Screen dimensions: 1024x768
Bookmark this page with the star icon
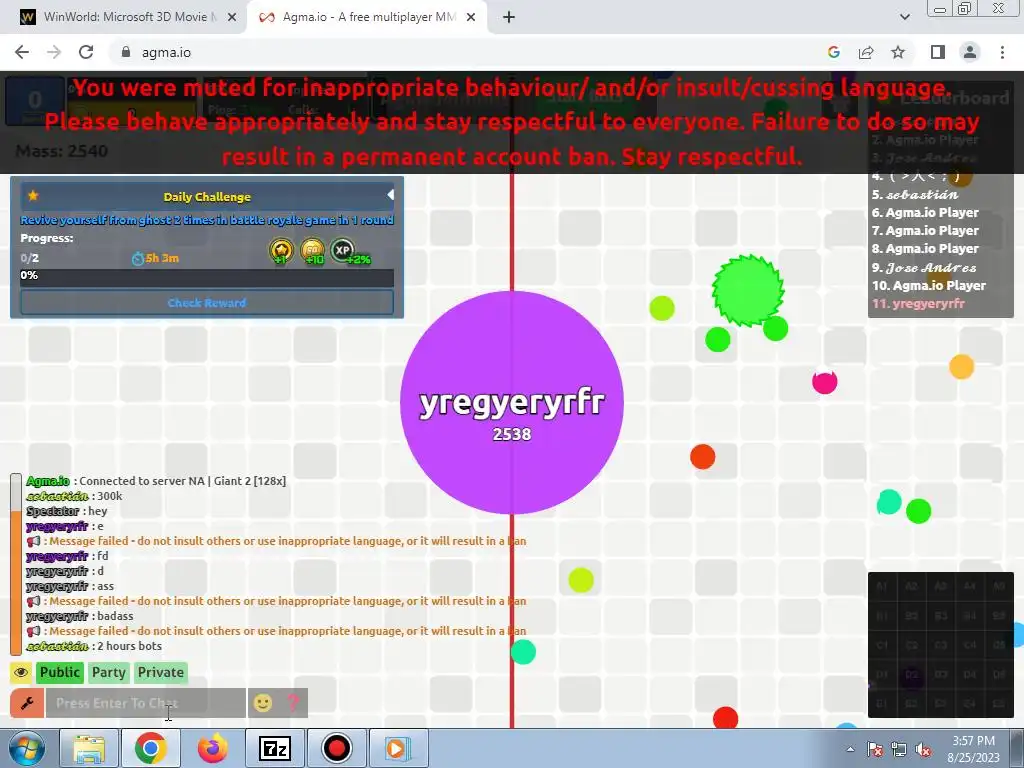[898, 52]
